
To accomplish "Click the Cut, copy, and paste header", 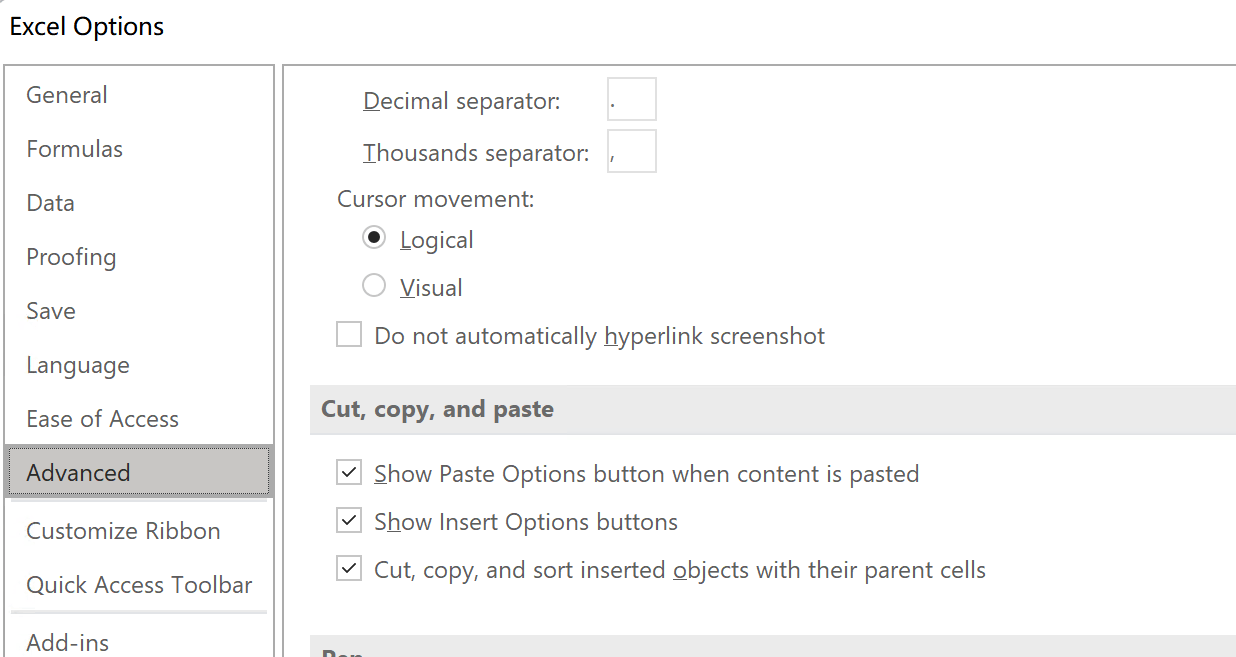I will [437, 409].
